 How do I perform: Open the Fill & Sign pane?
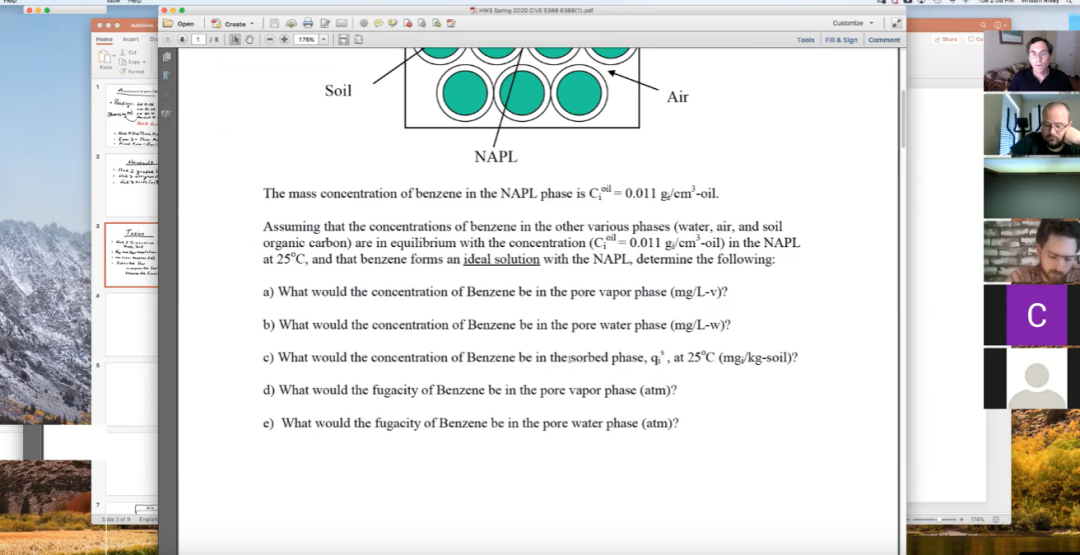(x=841, y=40)
